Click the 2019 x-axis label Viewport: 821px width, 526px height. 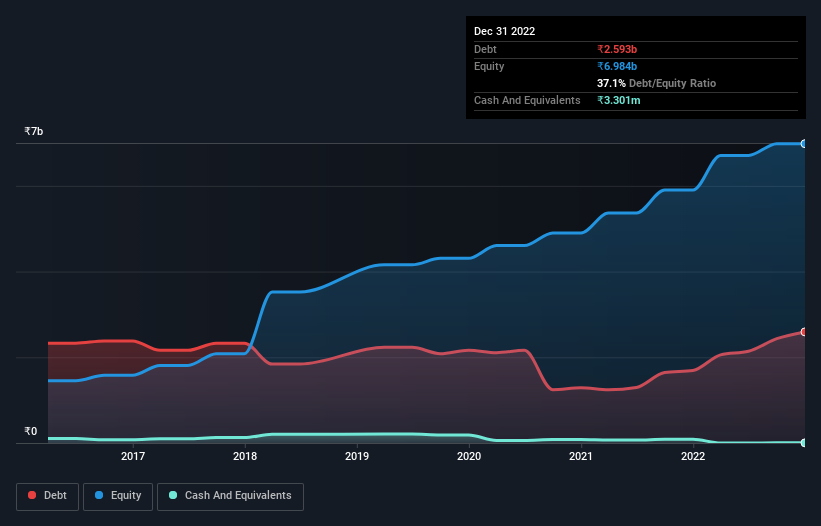point(357,456)
